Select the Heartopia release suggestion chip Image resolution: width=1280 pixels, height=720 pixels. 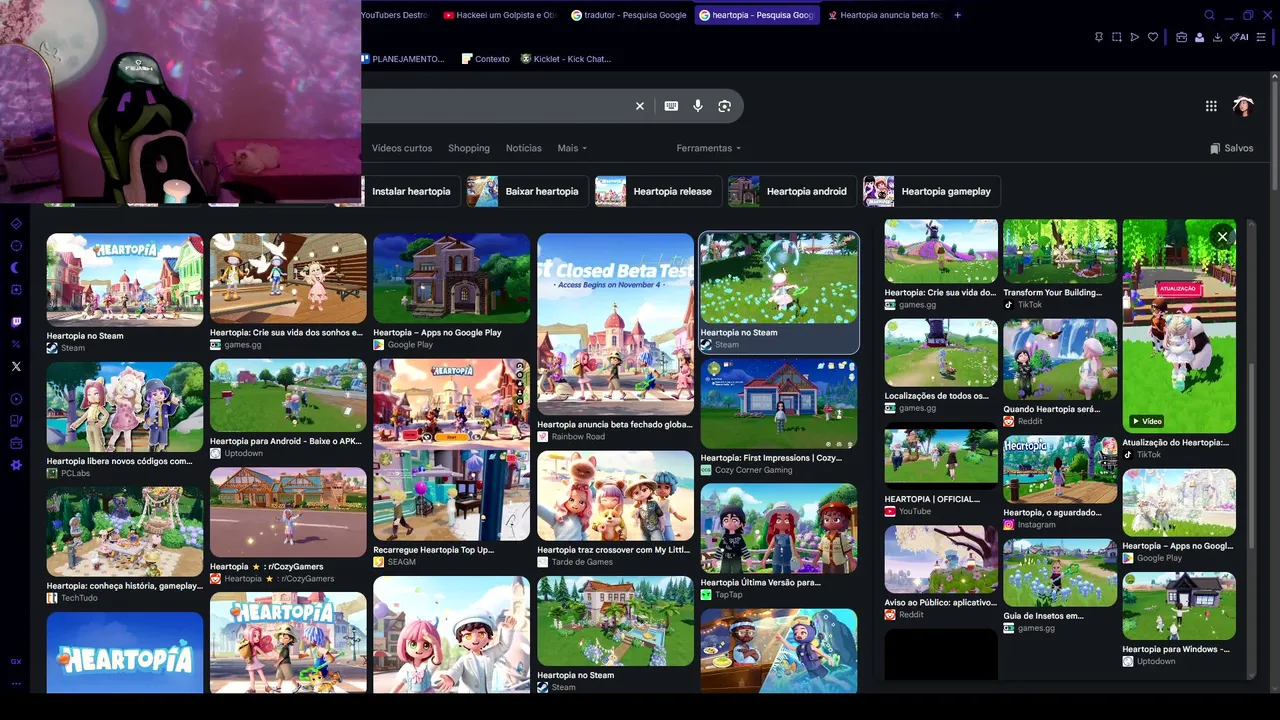pos(657,191)
